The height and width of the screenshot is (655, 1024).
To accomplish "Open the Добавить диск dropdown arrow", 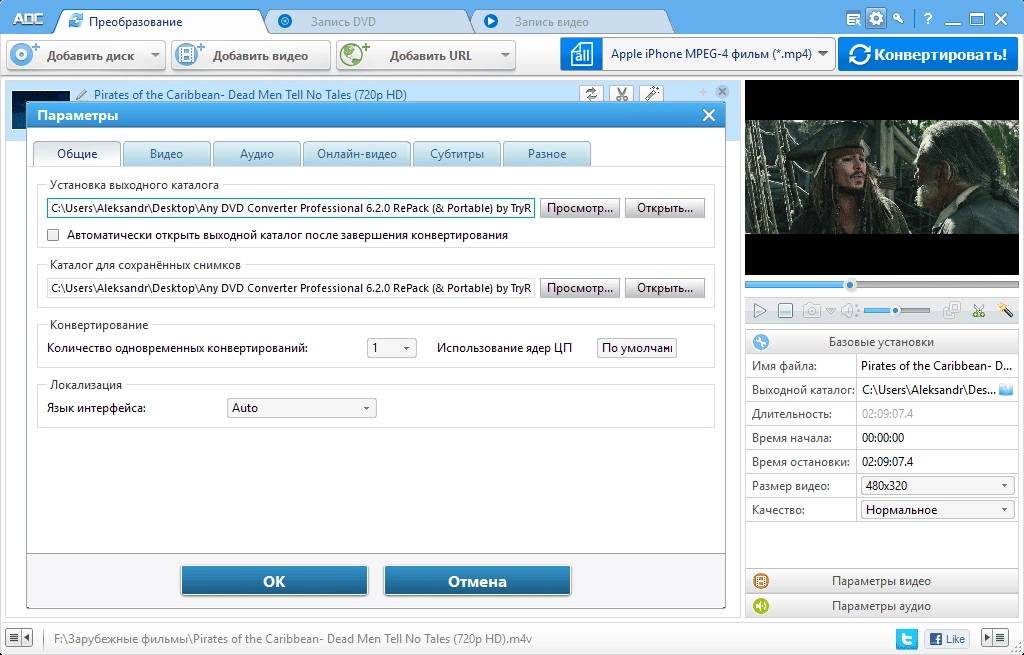I will [x=155, y=56].
